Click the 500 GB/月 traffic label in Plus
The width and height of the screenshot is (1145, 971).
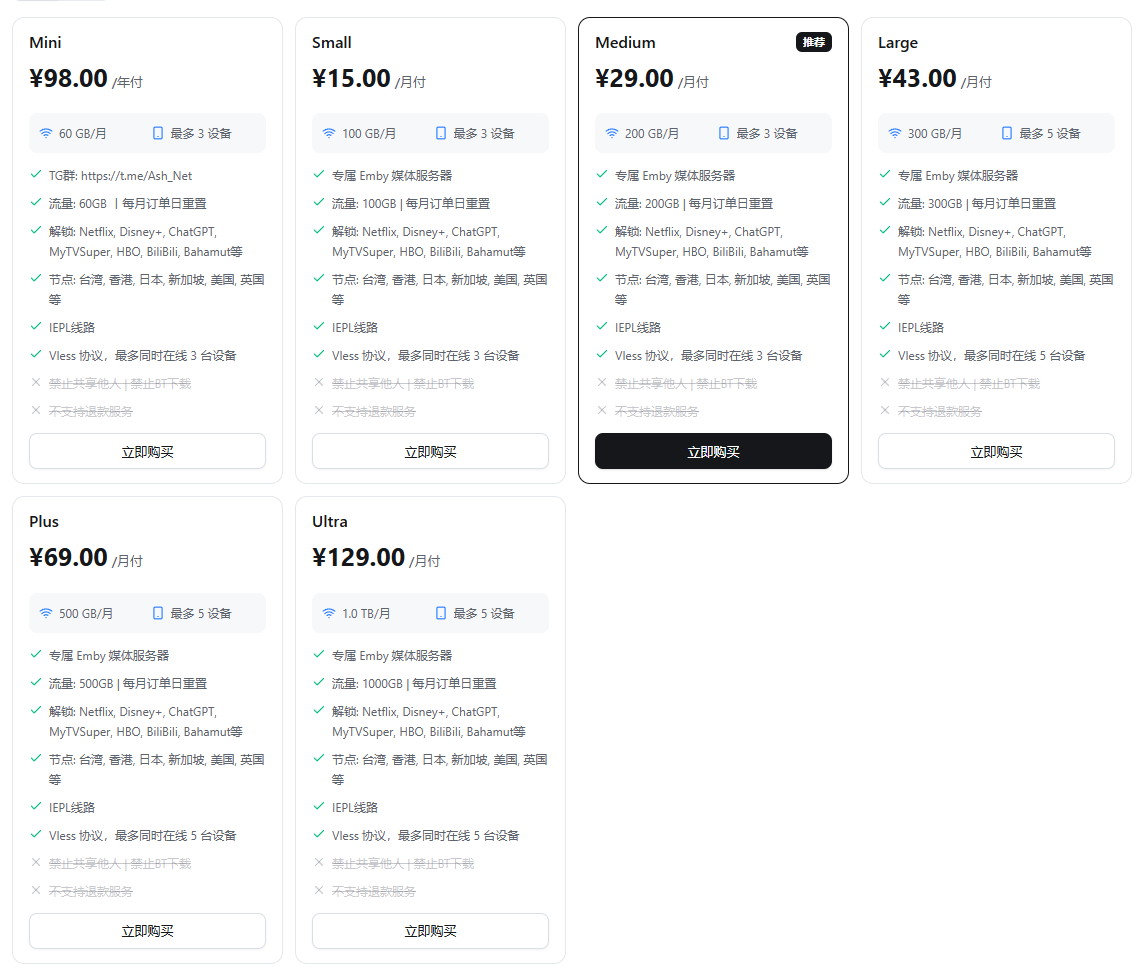85,613
